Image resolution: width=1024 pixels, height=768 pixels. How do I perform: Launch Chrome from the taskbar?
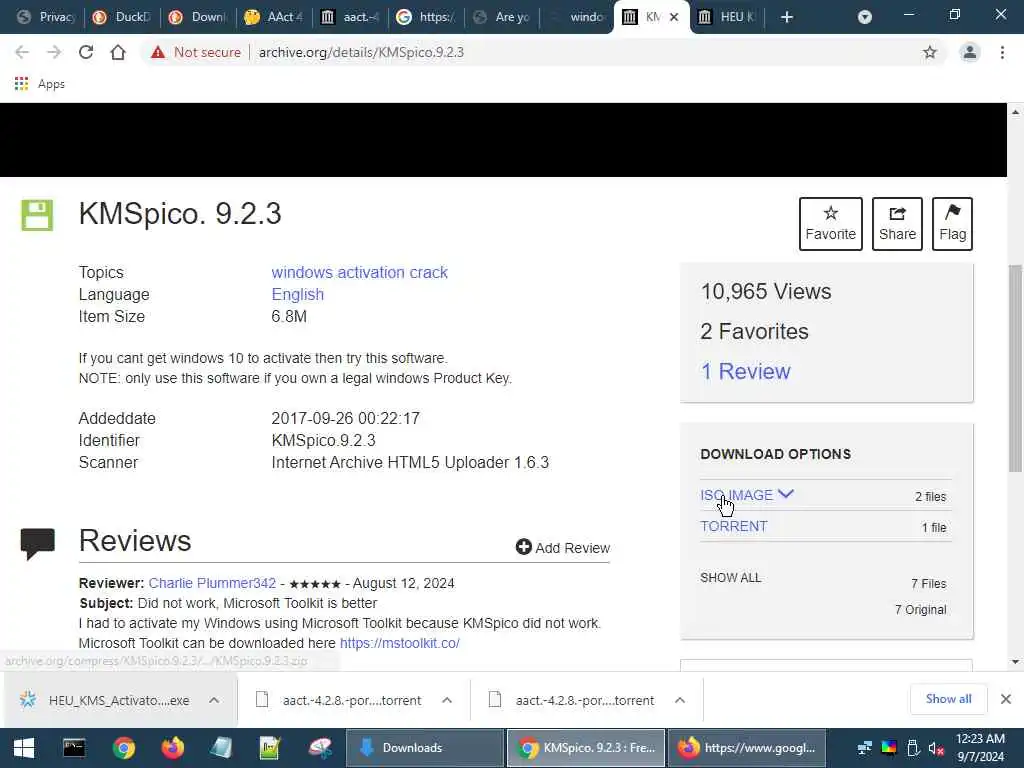click(123, 748)
